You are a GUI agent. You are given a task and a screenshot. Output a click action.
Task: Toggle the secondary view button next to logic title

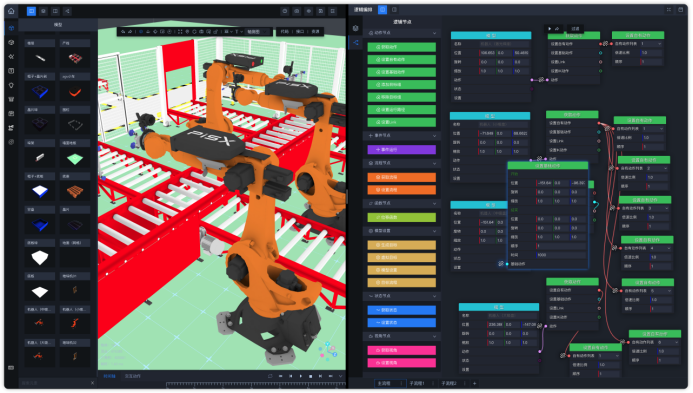[394, 9]
